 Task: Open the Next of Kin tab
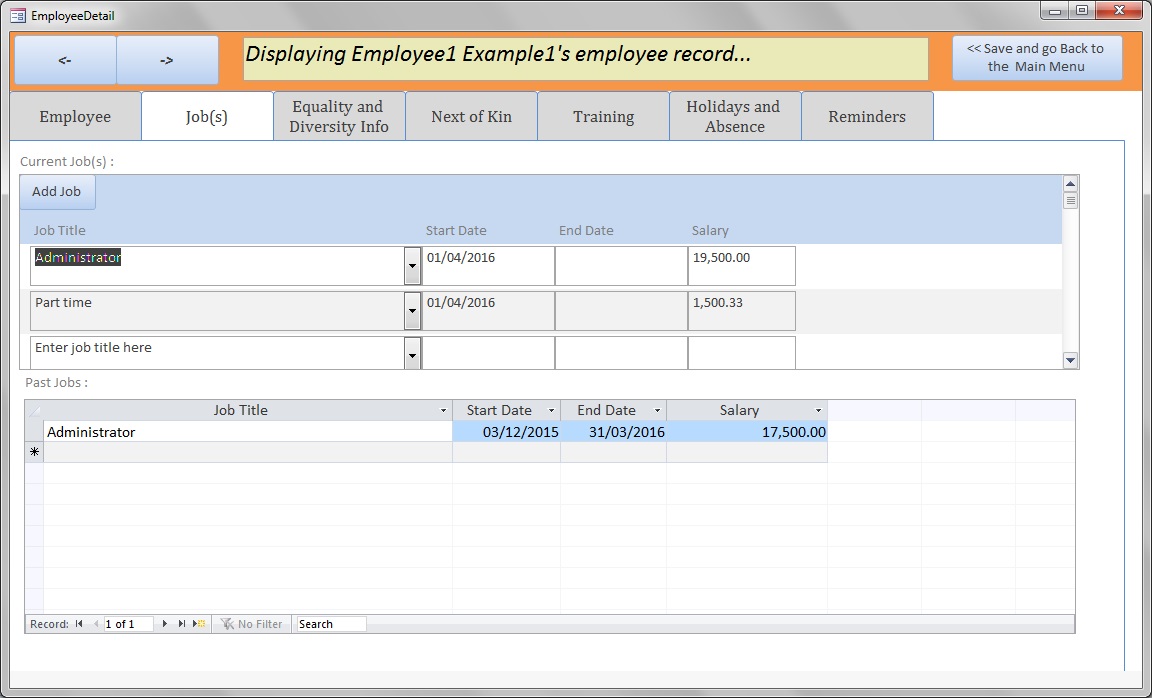coord(471,117)
